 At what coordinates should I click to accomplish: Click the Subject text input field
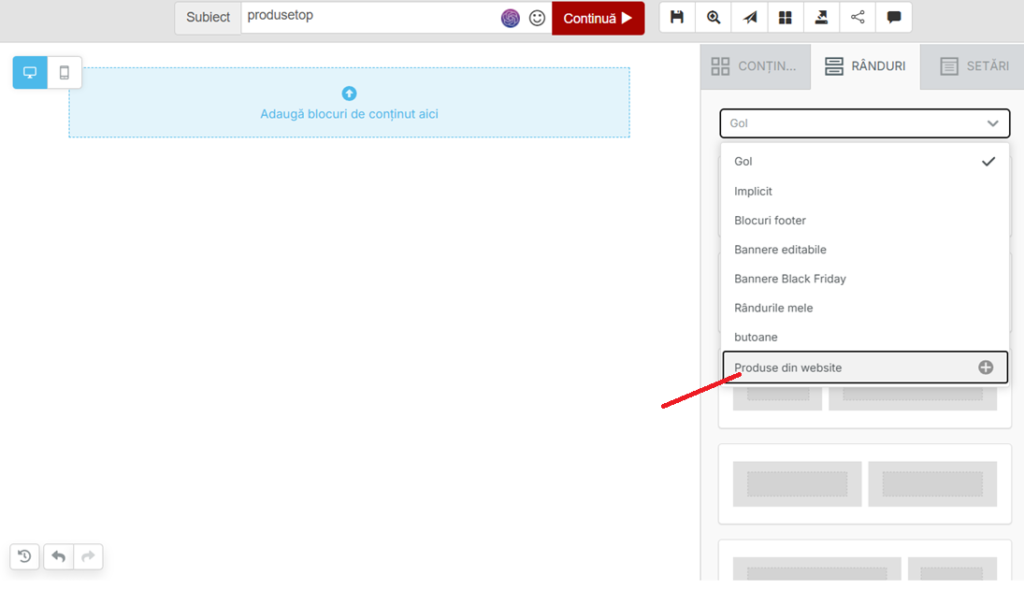pos(370,17)
